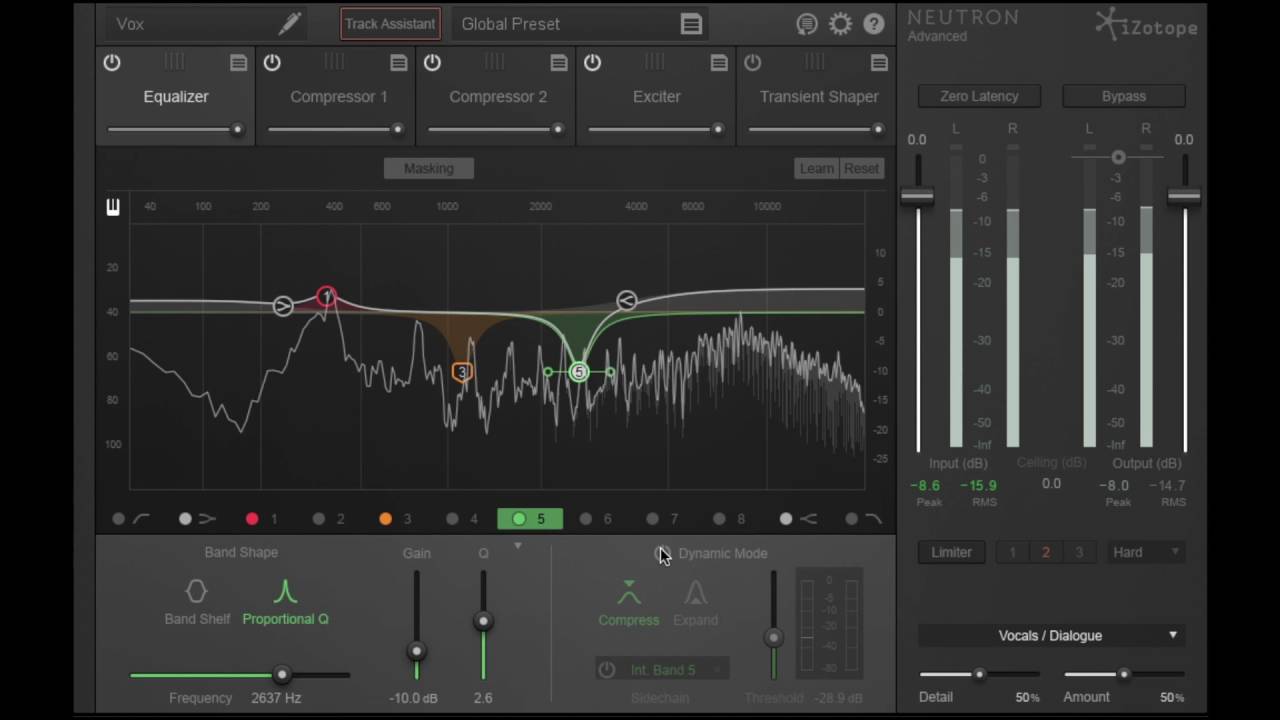Viewport: 1280px width, 720px height.
Task: Toggle the piano keyboard display icon
Action: 113,207
